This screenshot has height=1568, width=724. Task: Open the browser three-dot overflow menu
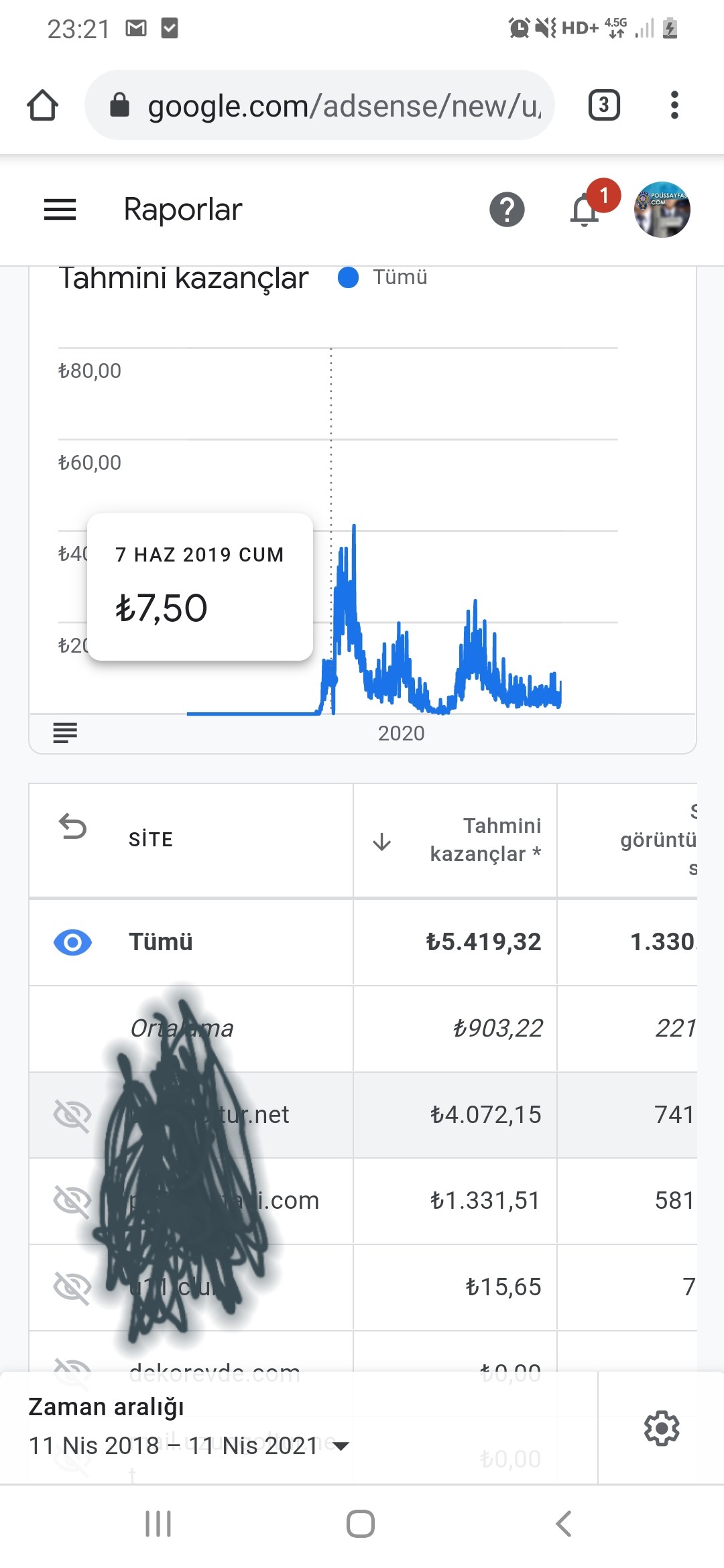(x=674, y=105)
